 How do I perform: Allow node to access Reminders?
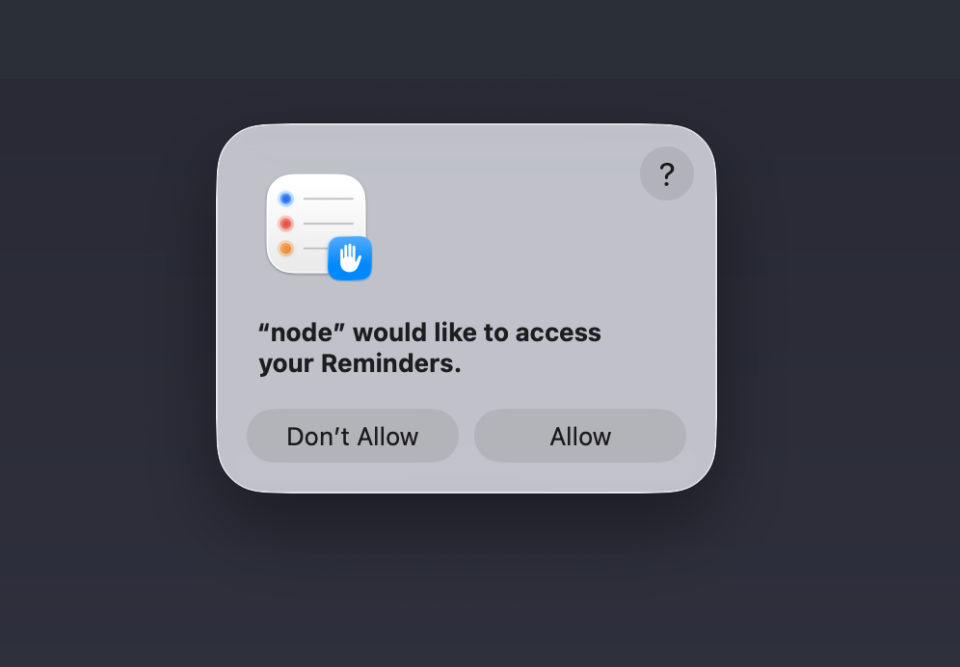[580, 436]
